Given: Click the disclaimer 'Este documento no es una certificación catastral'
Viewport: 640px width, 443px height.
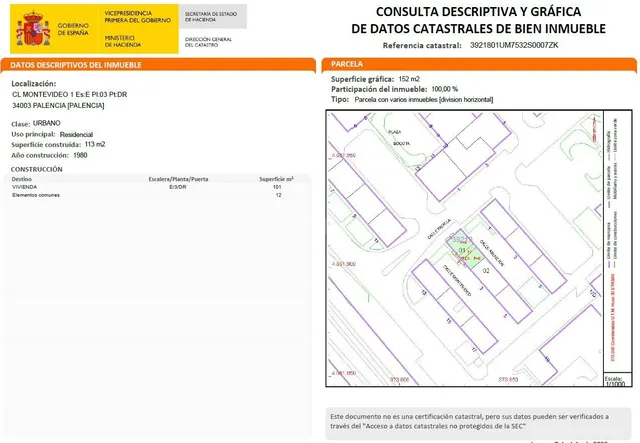Looking at the screenshot, I should pos(407,417).
